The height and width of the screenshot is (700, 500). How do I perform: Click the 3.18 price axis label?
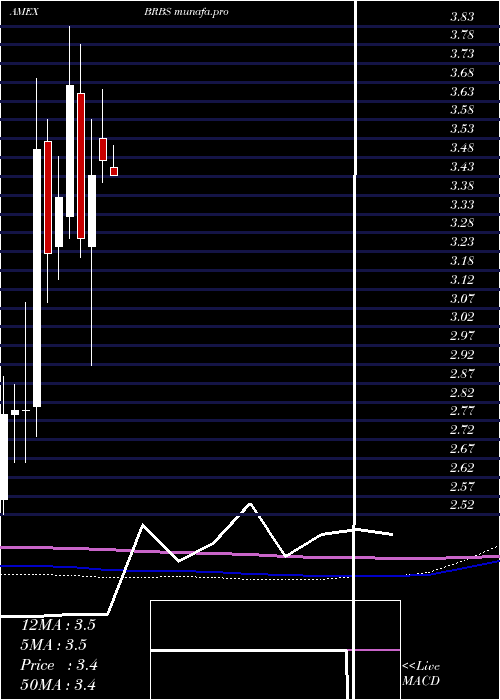click(x=462, y=260)
